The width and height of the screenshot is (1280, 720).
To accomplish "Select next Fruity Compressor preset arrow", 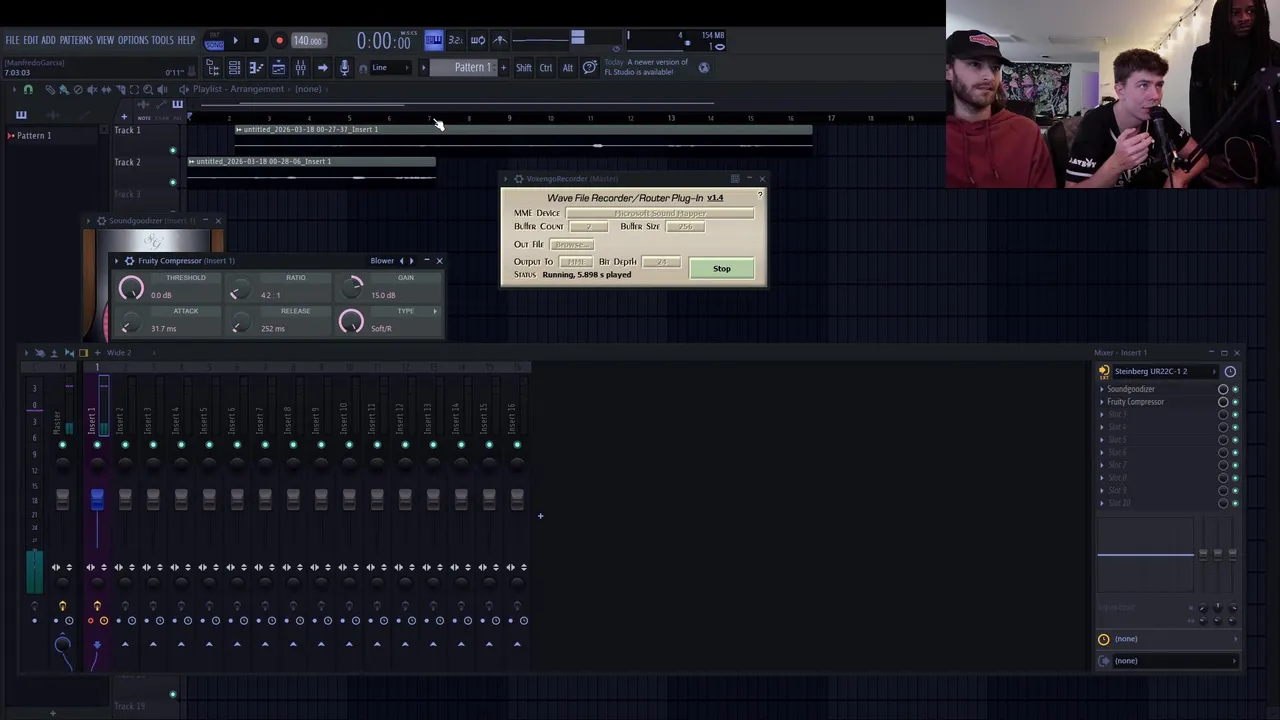I will click(411, 261).
